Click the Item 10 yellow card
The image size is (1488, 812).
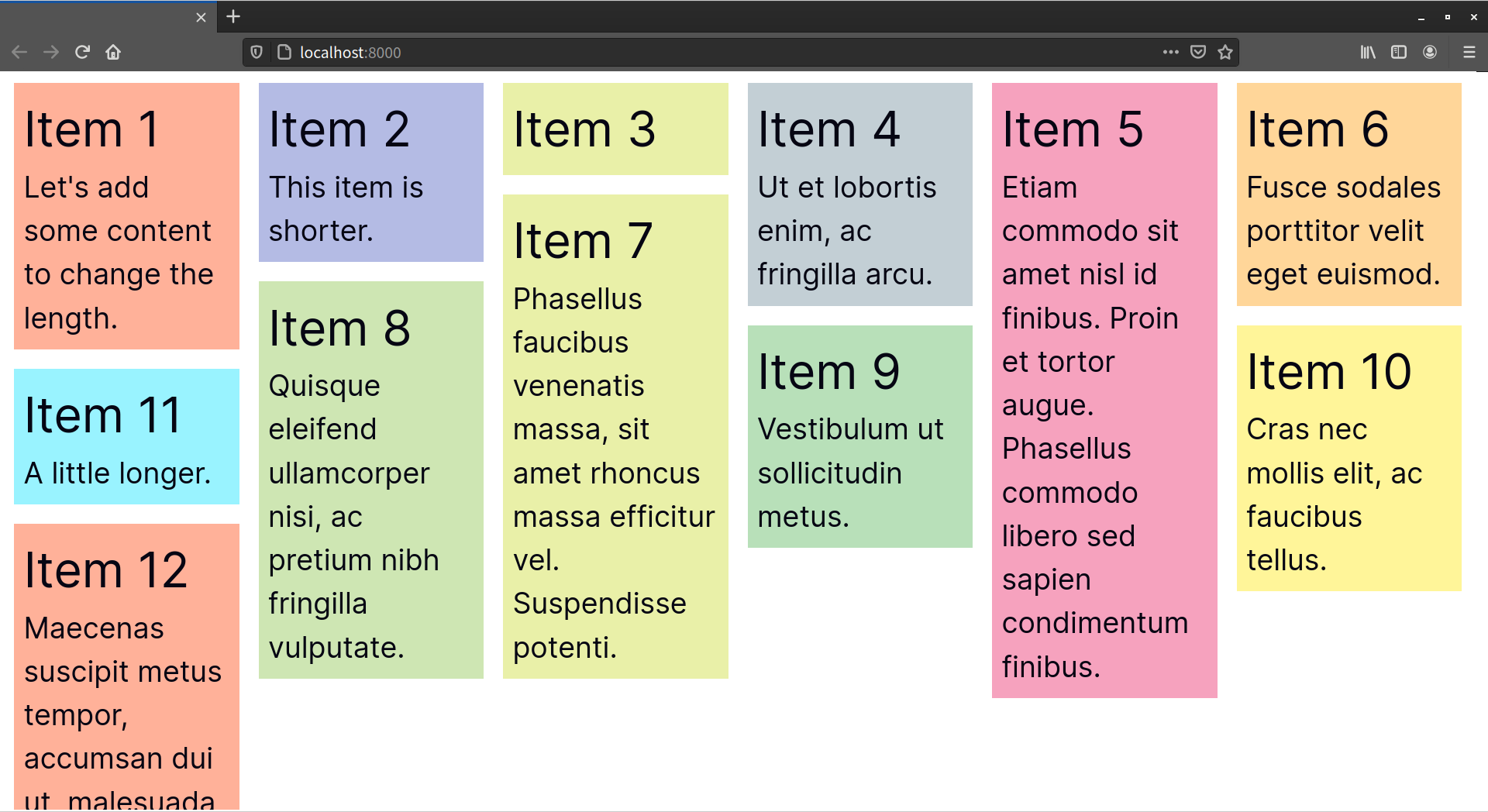pyautogui.click(x=1348, y=457)
